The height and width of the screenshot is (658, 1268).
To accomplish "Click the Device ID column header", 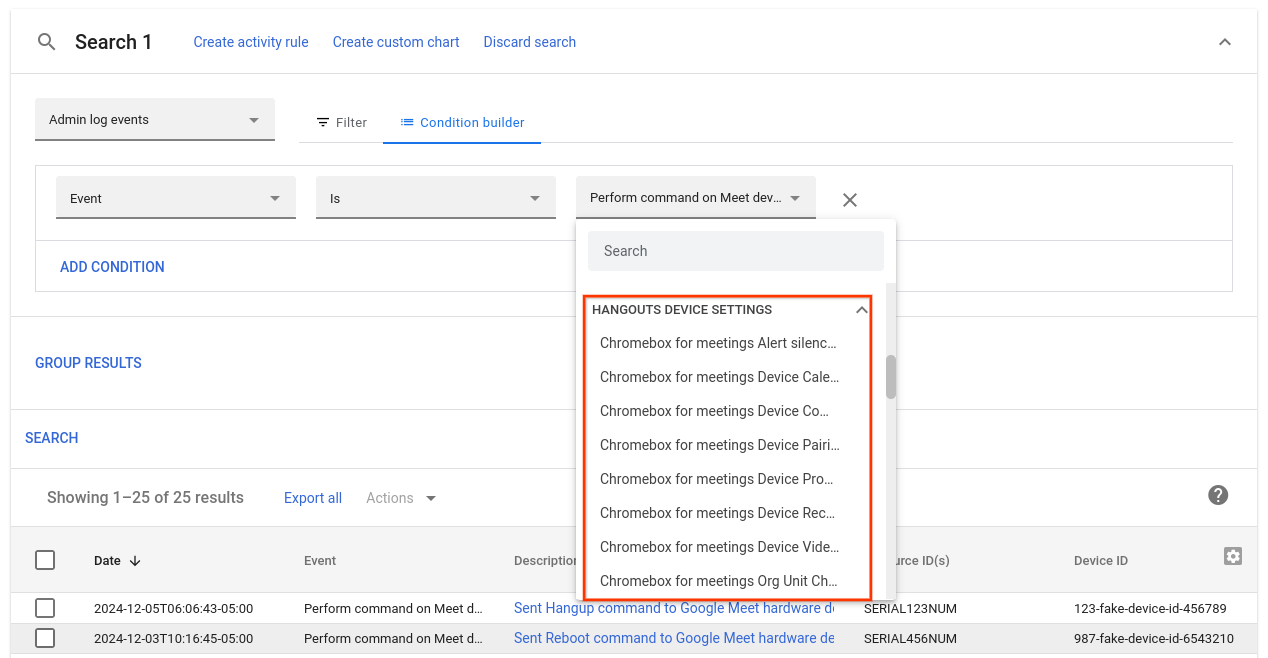I will click(1101, 561).
